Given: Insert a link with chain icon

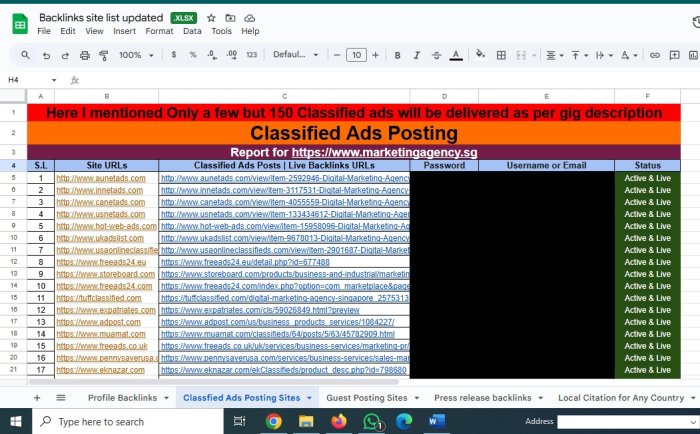Looking at the screenshot, I should tap(654, 55).
